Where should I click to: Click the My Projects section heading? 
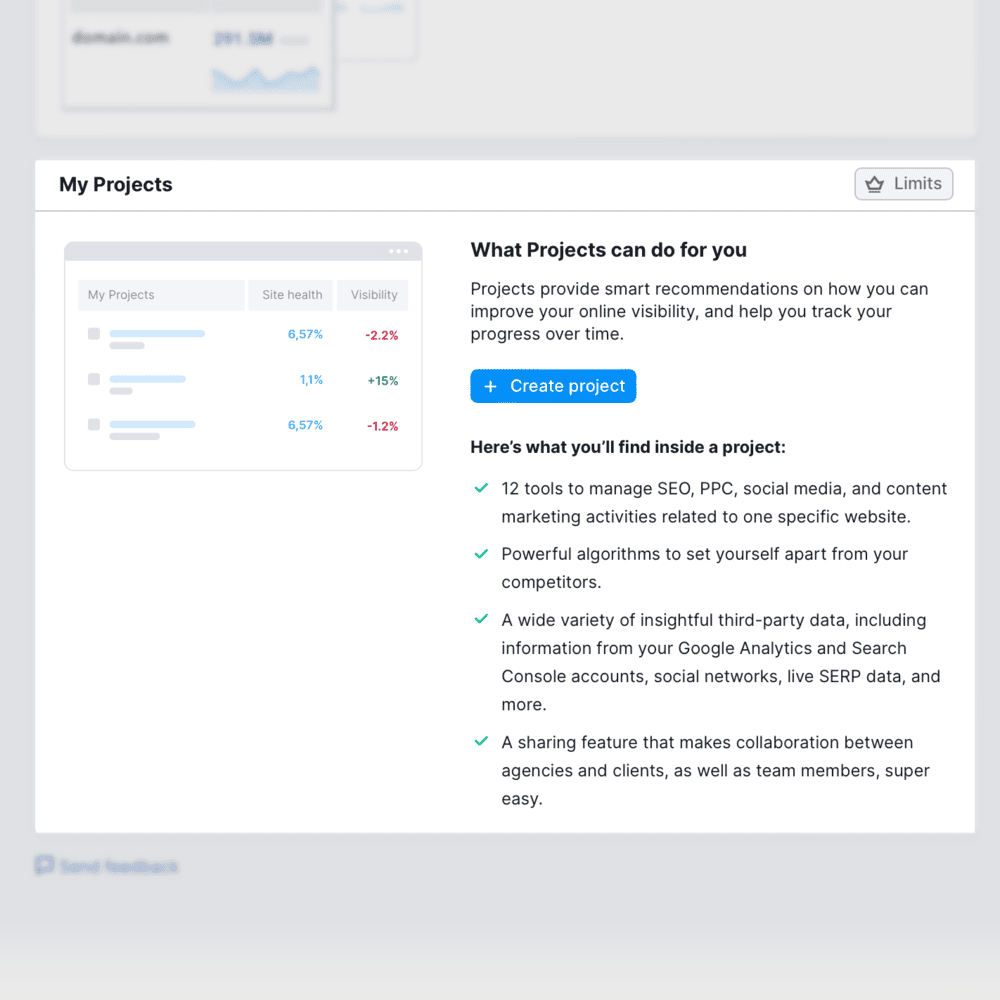click(115, 184)
